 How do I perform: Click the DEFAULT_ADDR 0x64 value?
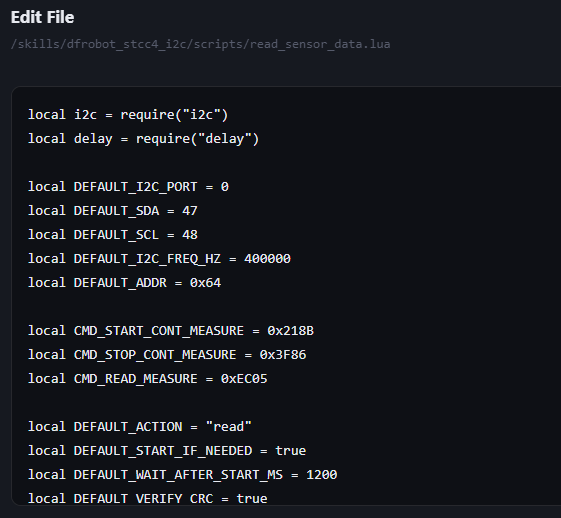[205, 283]
